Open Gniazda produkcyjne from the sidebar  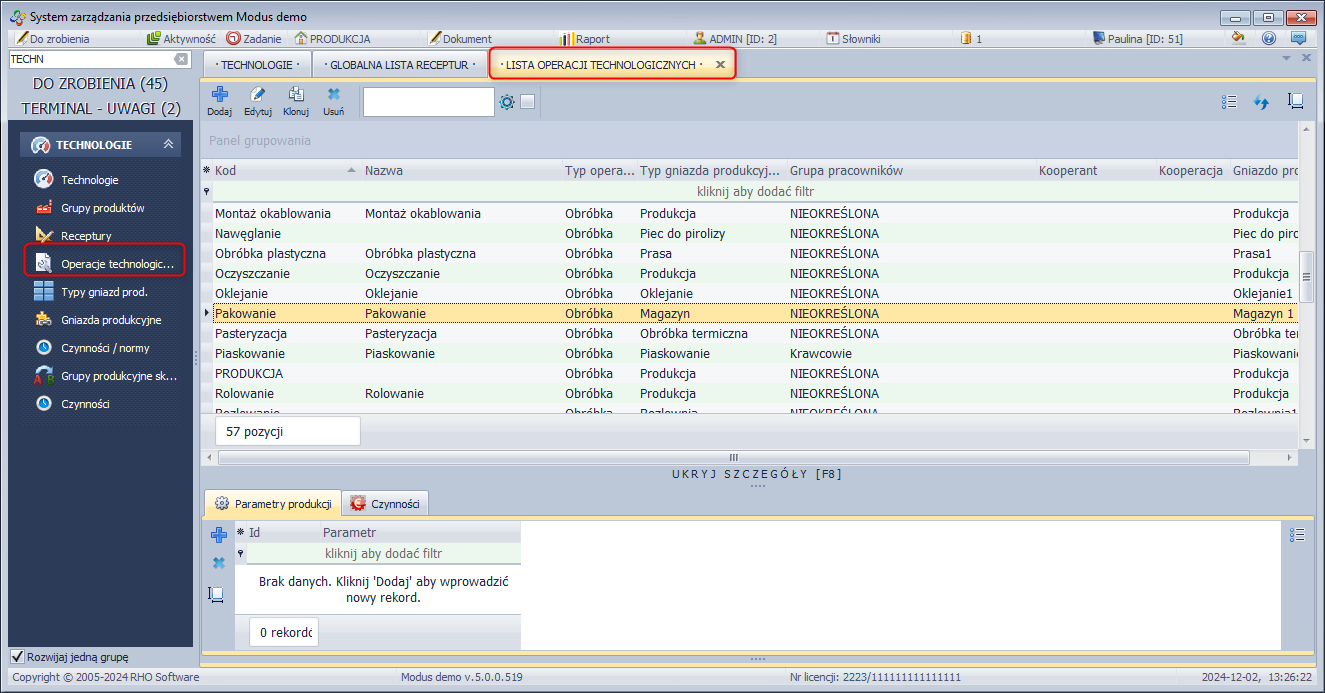coord(110,320)
